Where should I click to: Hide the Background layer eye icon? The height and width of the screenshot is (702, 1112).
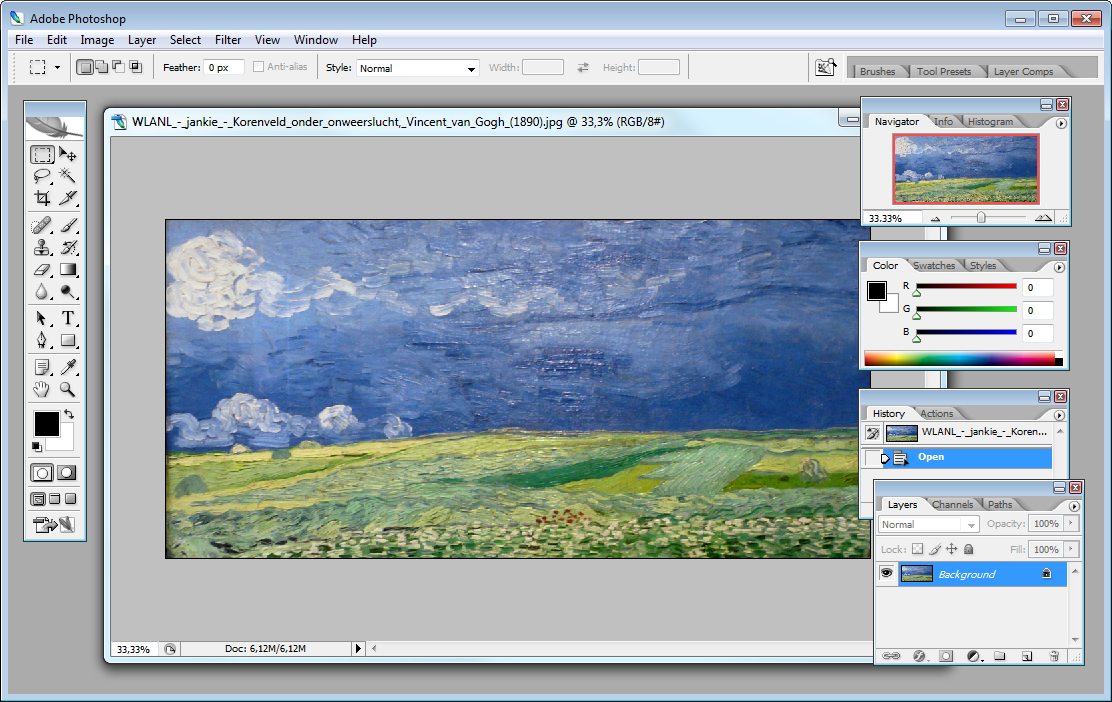click(886, 574)
